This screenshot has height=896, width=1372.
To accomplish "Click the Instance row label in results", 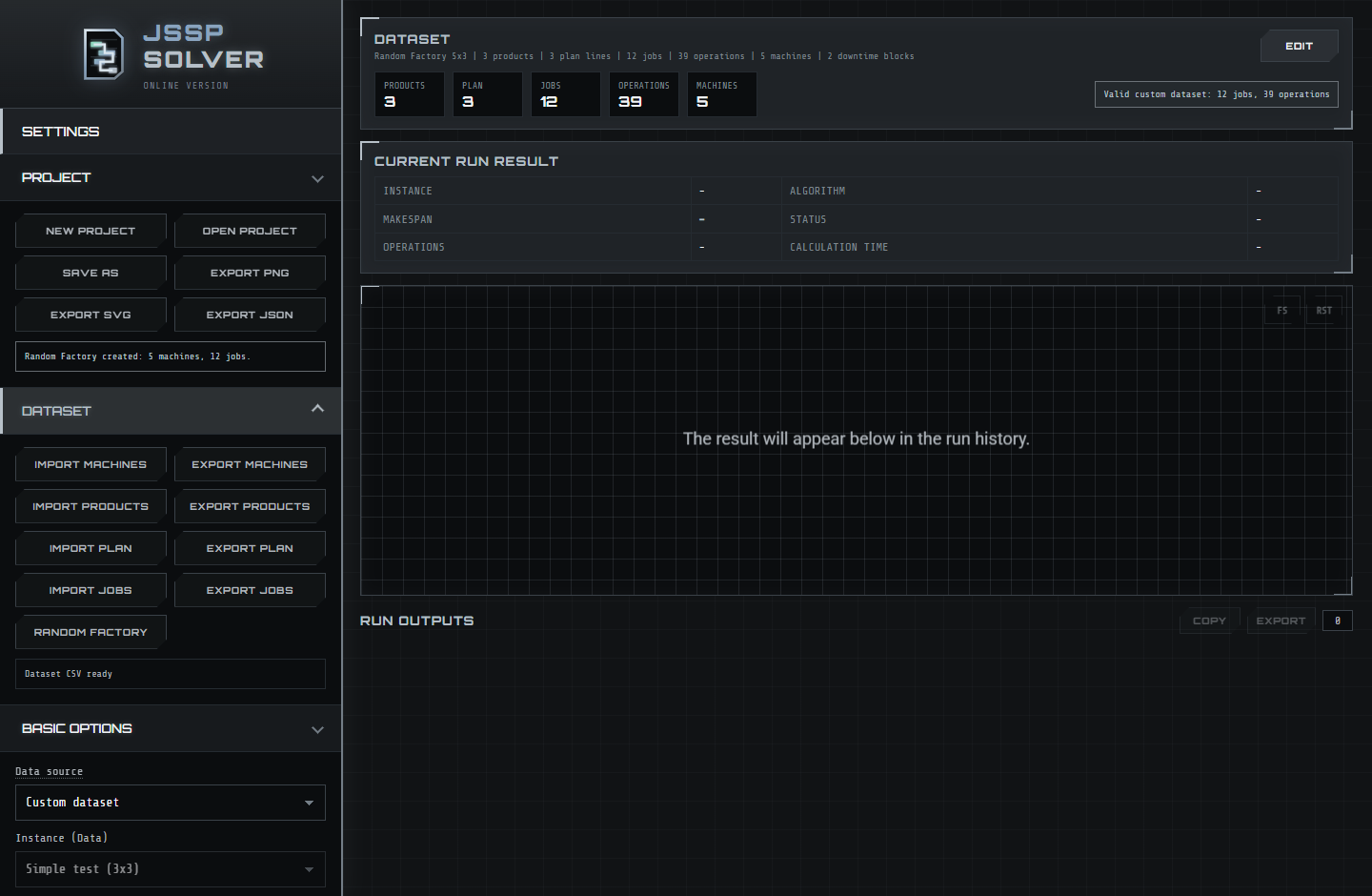I will pos(408,191).
